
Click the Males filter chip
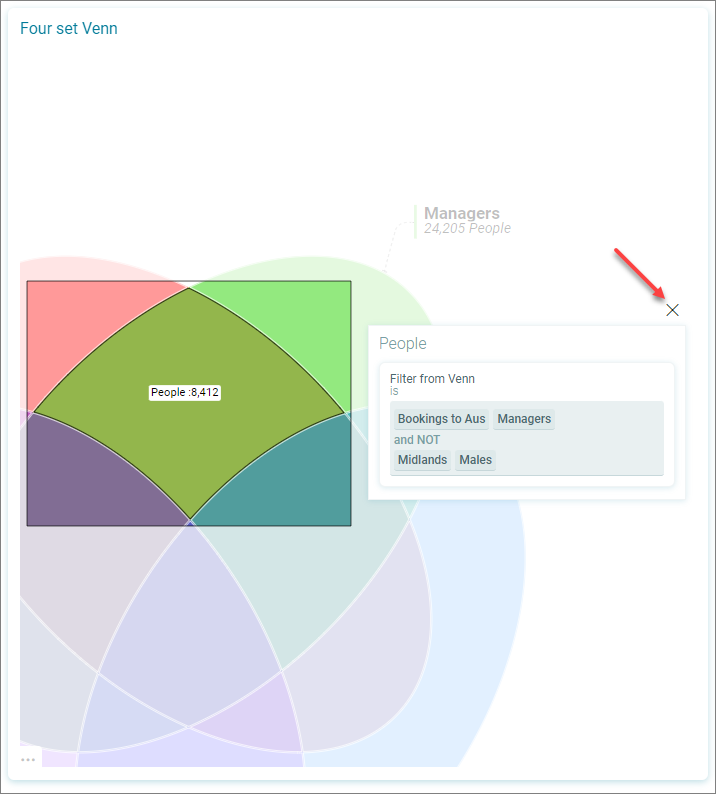click(x=475, y=460)
